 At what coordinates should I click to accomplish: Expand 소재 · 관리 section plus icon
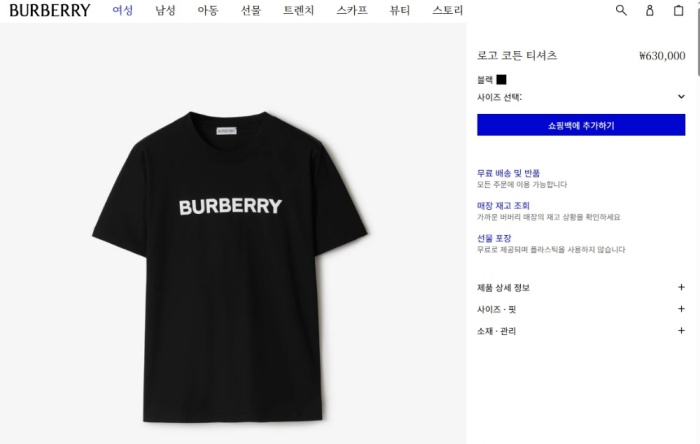(x=681, y=331)
